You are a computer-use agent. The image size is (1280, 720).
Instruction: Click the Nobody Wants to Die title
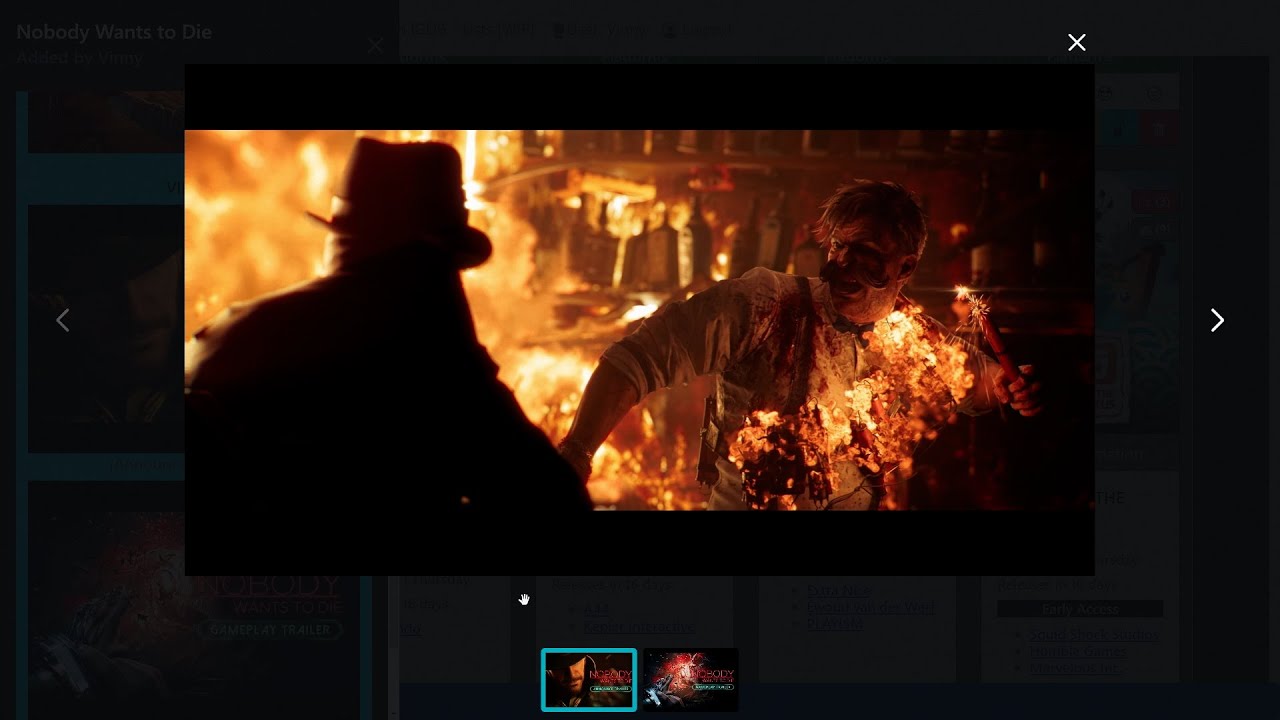[114, 32]
